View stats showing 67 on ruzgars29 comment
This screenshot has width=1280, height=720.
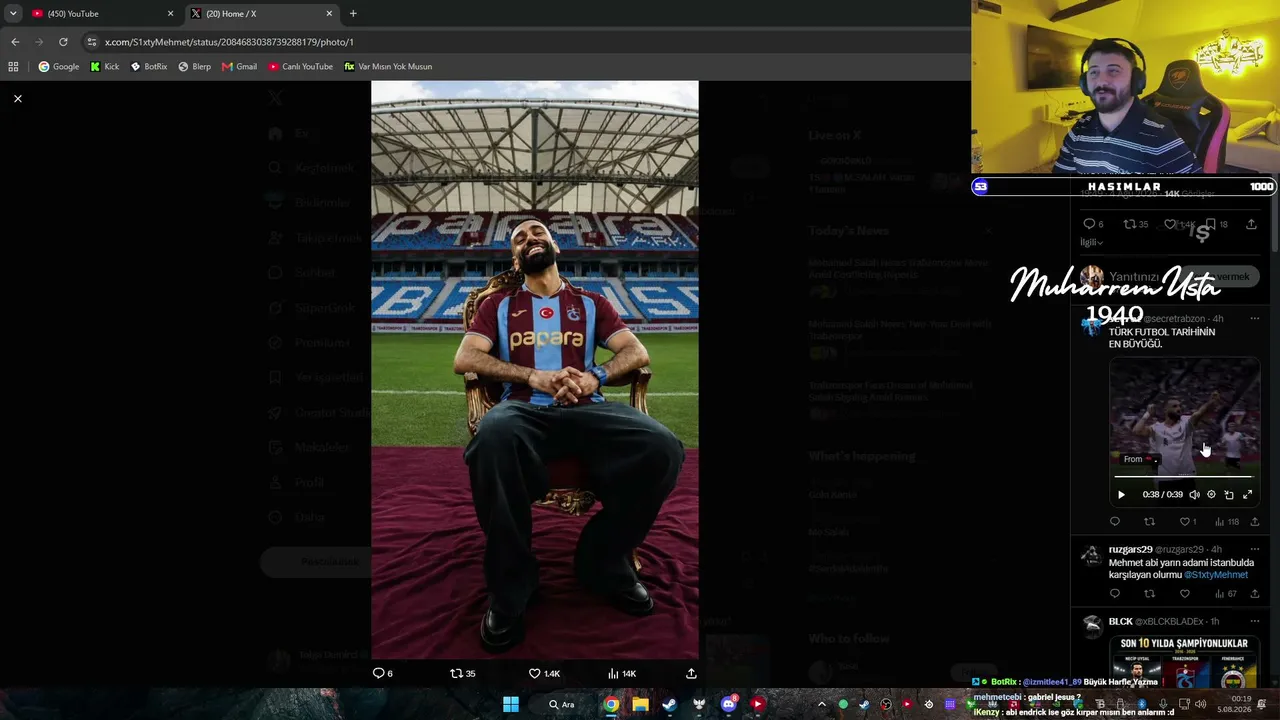[1226, 594]
